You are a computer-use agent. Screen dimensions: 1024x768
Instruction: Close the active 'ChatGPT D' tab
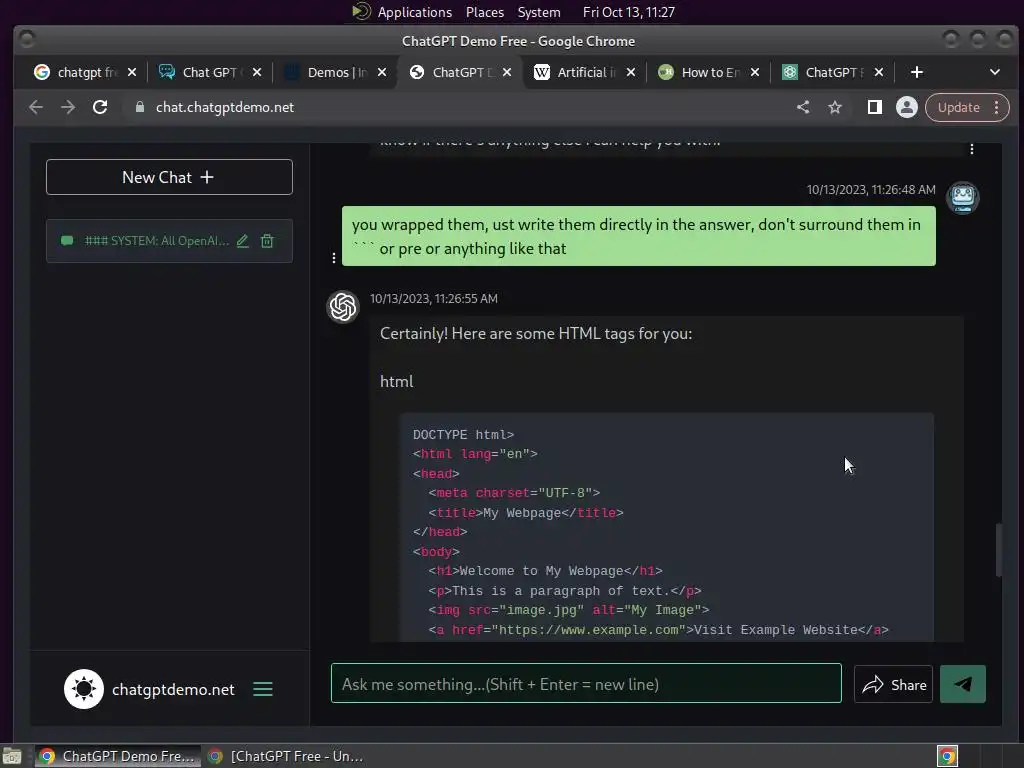[x=507, y=72]
